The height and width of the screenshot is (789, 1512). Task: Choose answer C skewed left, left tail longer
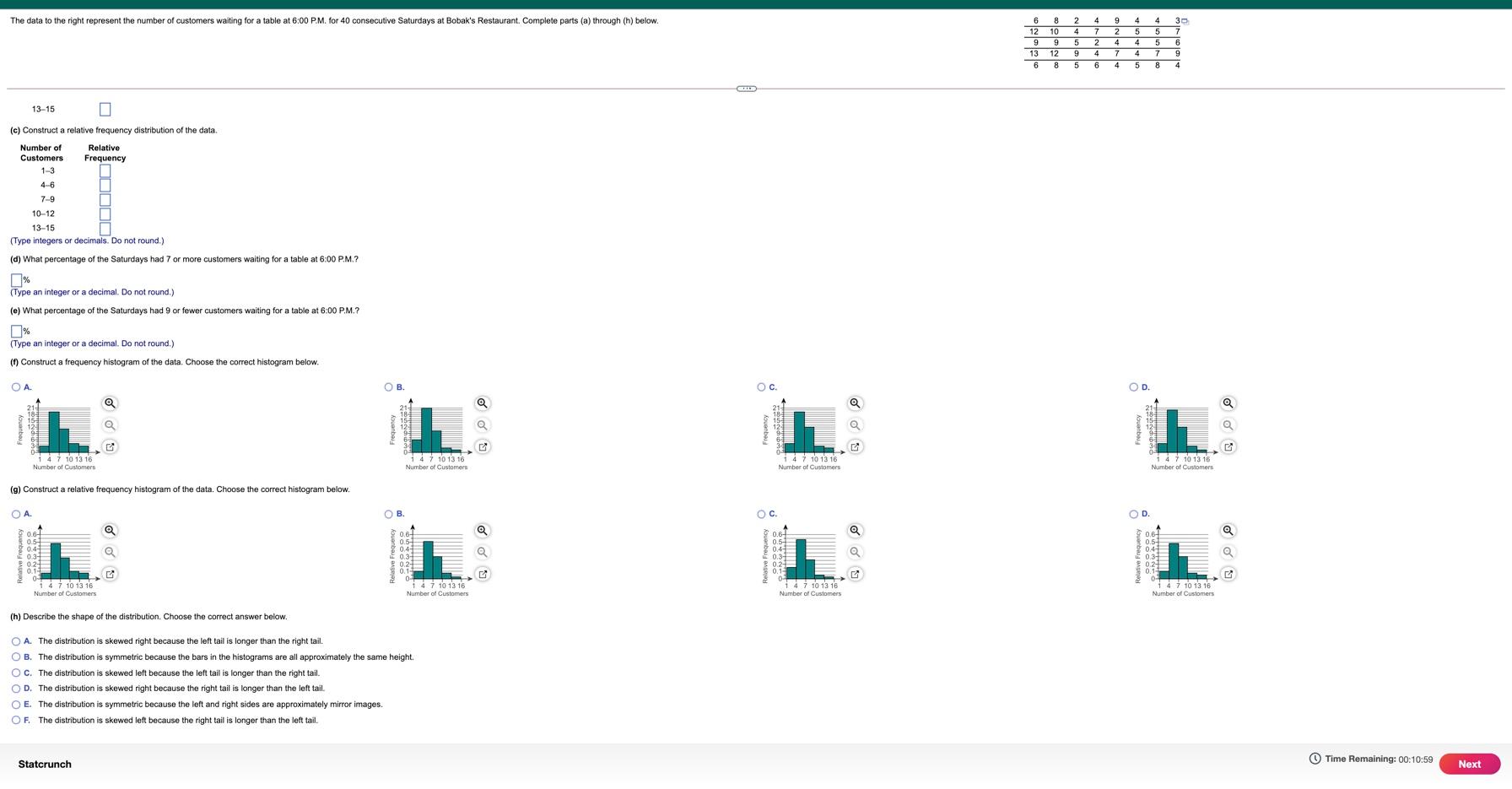pos(16,673)
